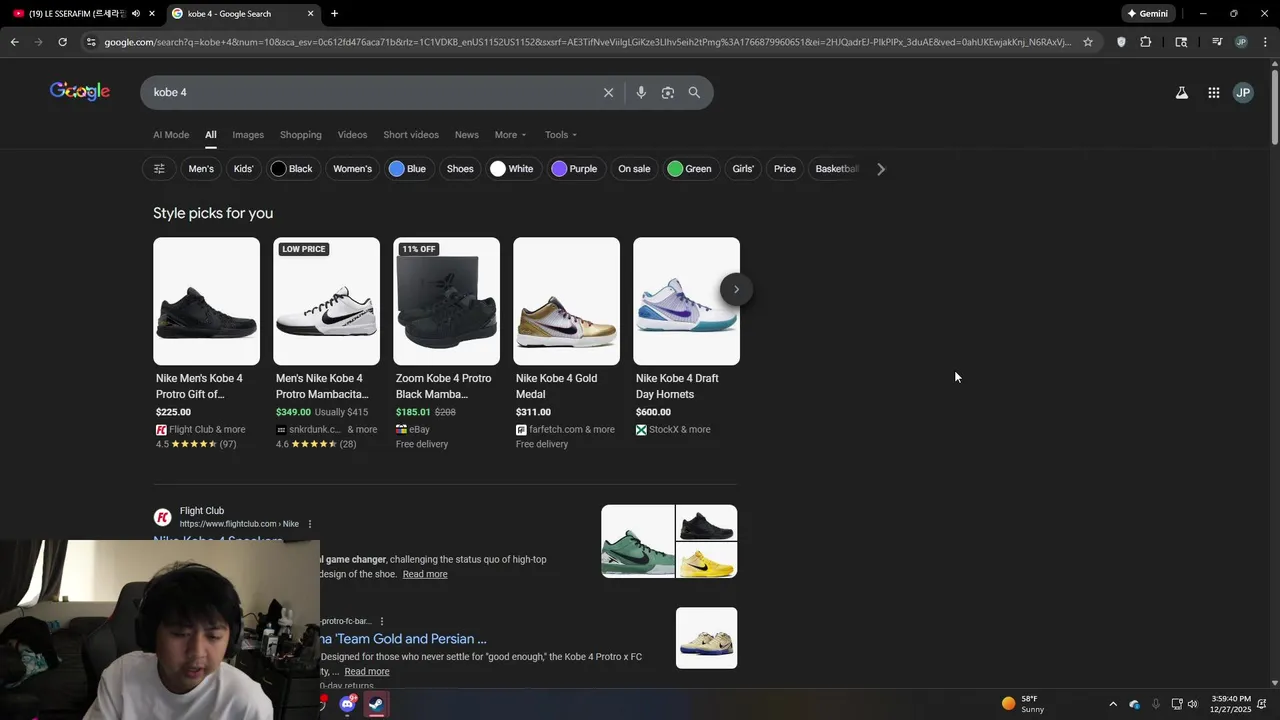Image resolution: width=1280 pixels, height=720 pixels.
Task: Open the Price filter chip
Action: 785,169
